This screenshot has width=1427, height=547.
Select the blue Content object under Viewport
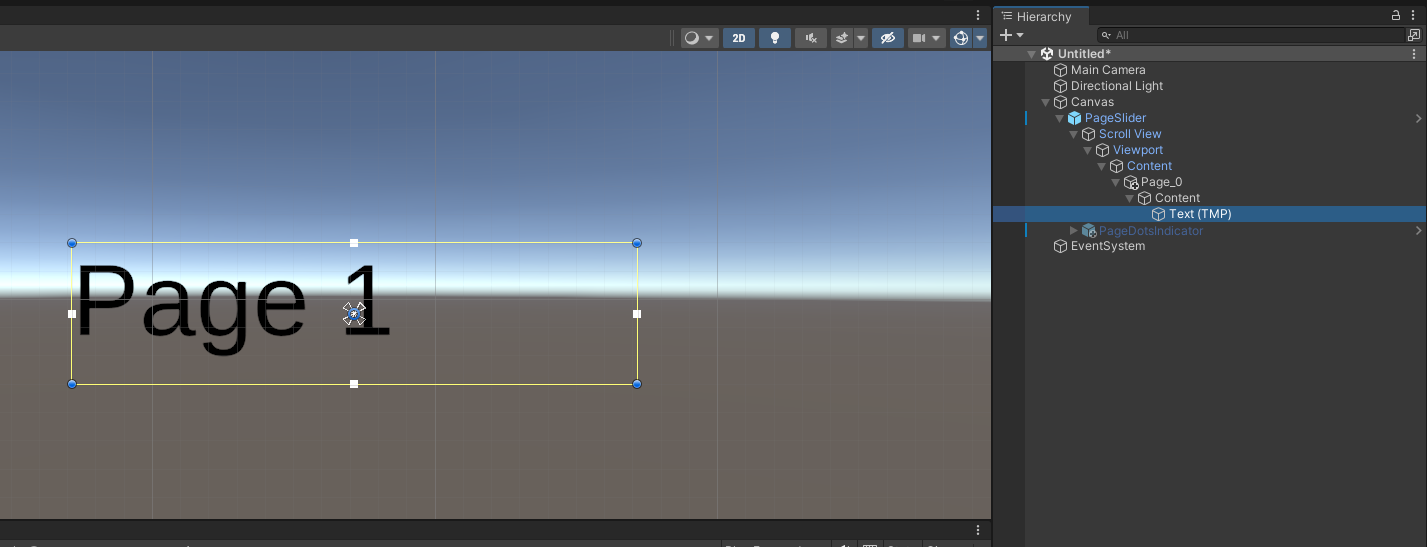[x=1149, y=166]
